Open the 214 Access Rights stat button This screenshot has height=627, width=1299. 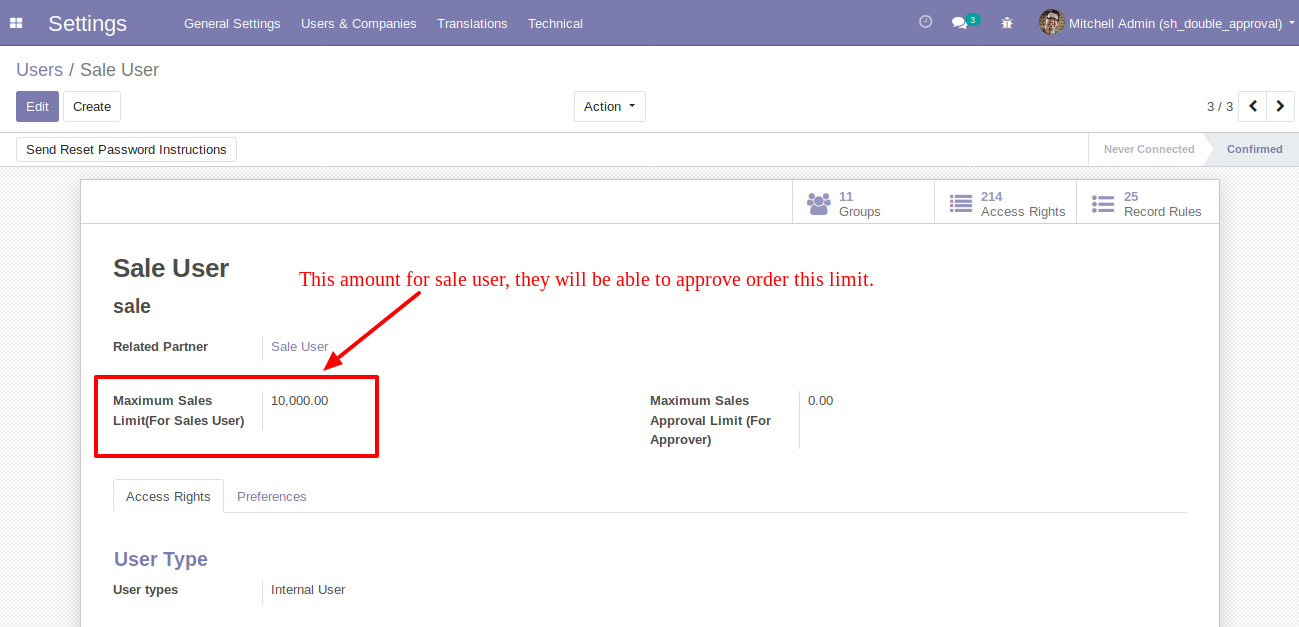point(1005,204)
